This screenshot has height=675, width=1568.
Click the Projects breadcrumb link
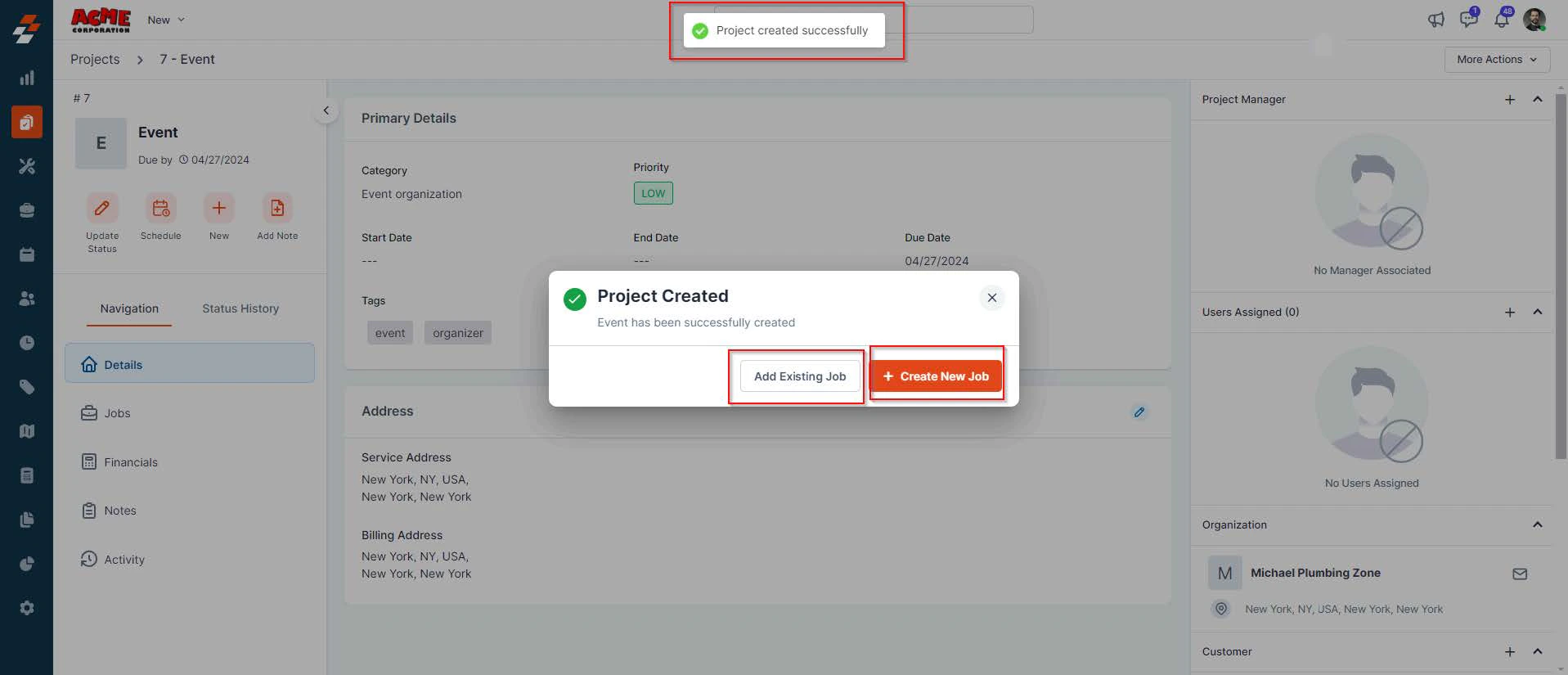tap(95, 60)
